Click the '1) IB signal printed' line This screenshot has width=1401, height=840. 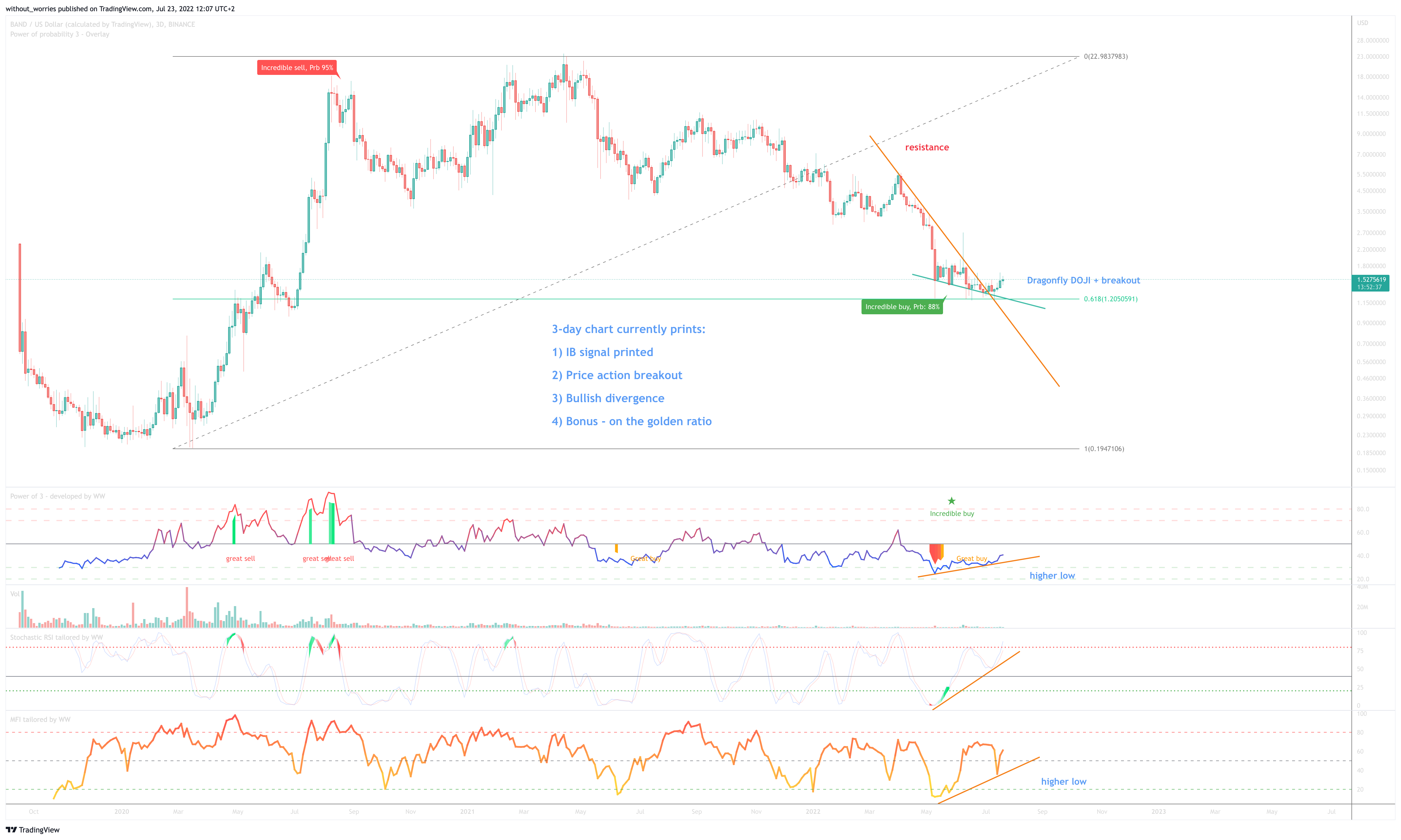tap(603, 353)
